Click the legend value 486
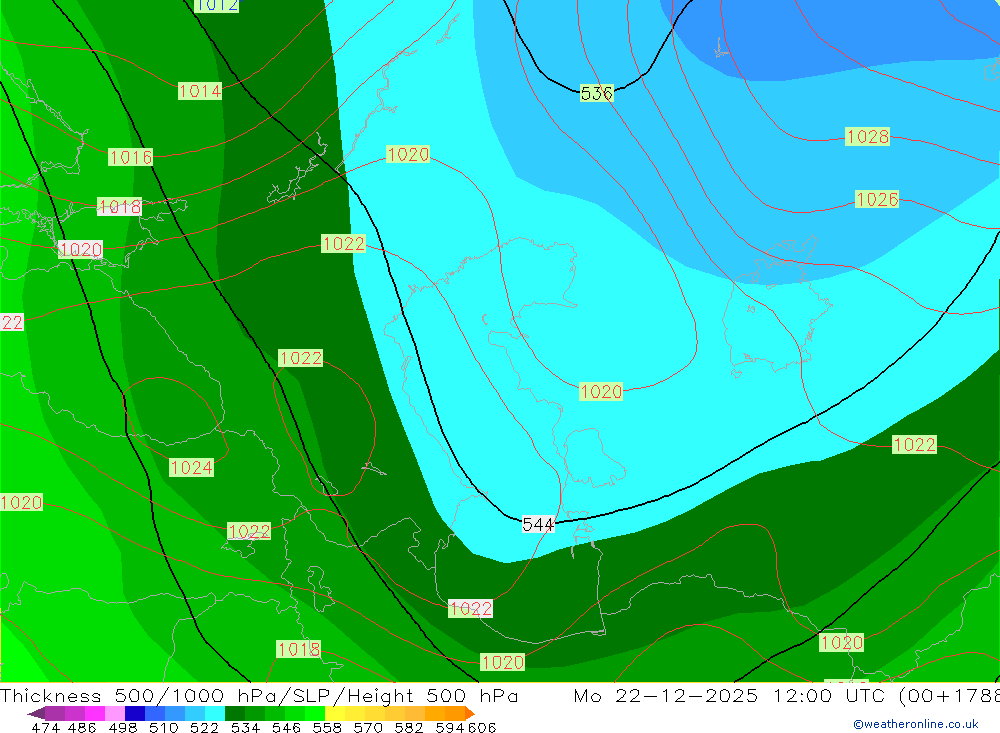This screenshot has width=1000, height=733. coord(82,727)
